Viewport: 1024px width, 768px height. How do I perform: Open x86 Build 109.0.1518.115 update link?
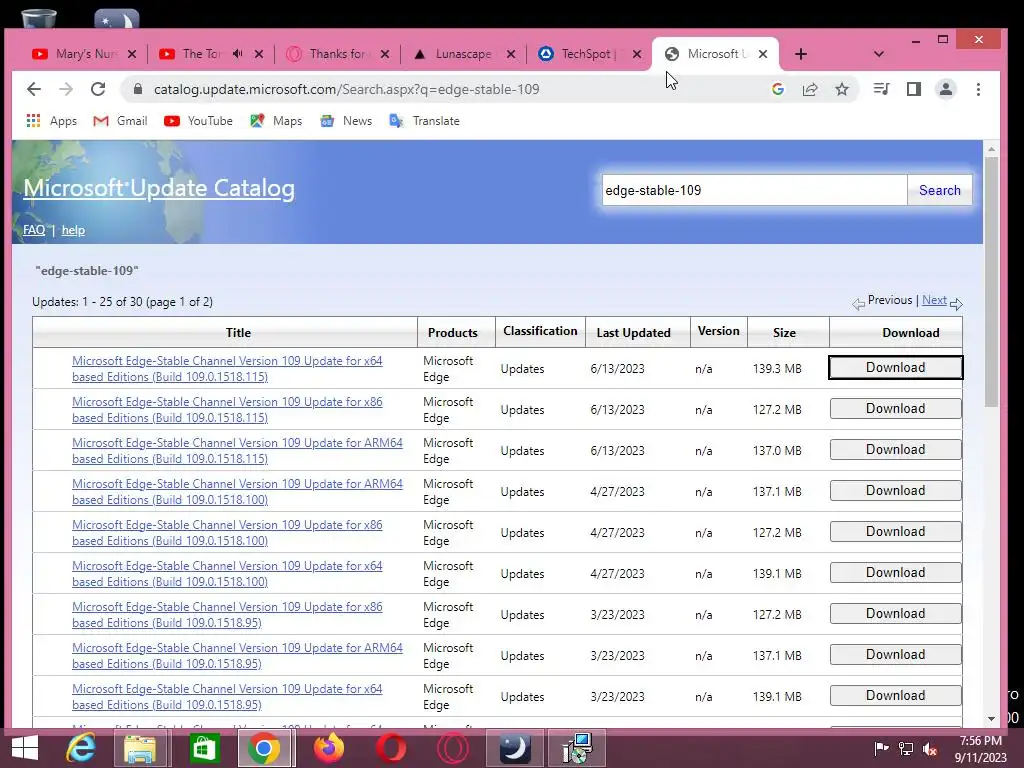click(227, 409)
